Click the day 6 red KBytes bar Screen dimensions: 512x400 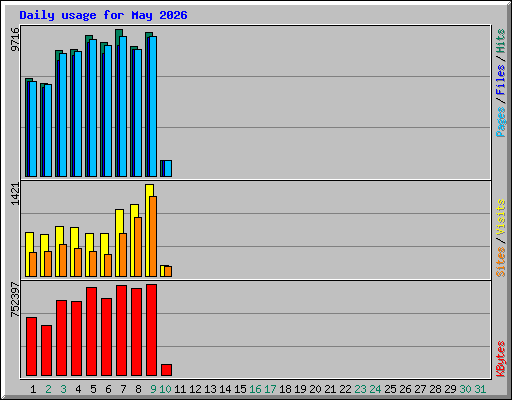click(x=106, y=337)
